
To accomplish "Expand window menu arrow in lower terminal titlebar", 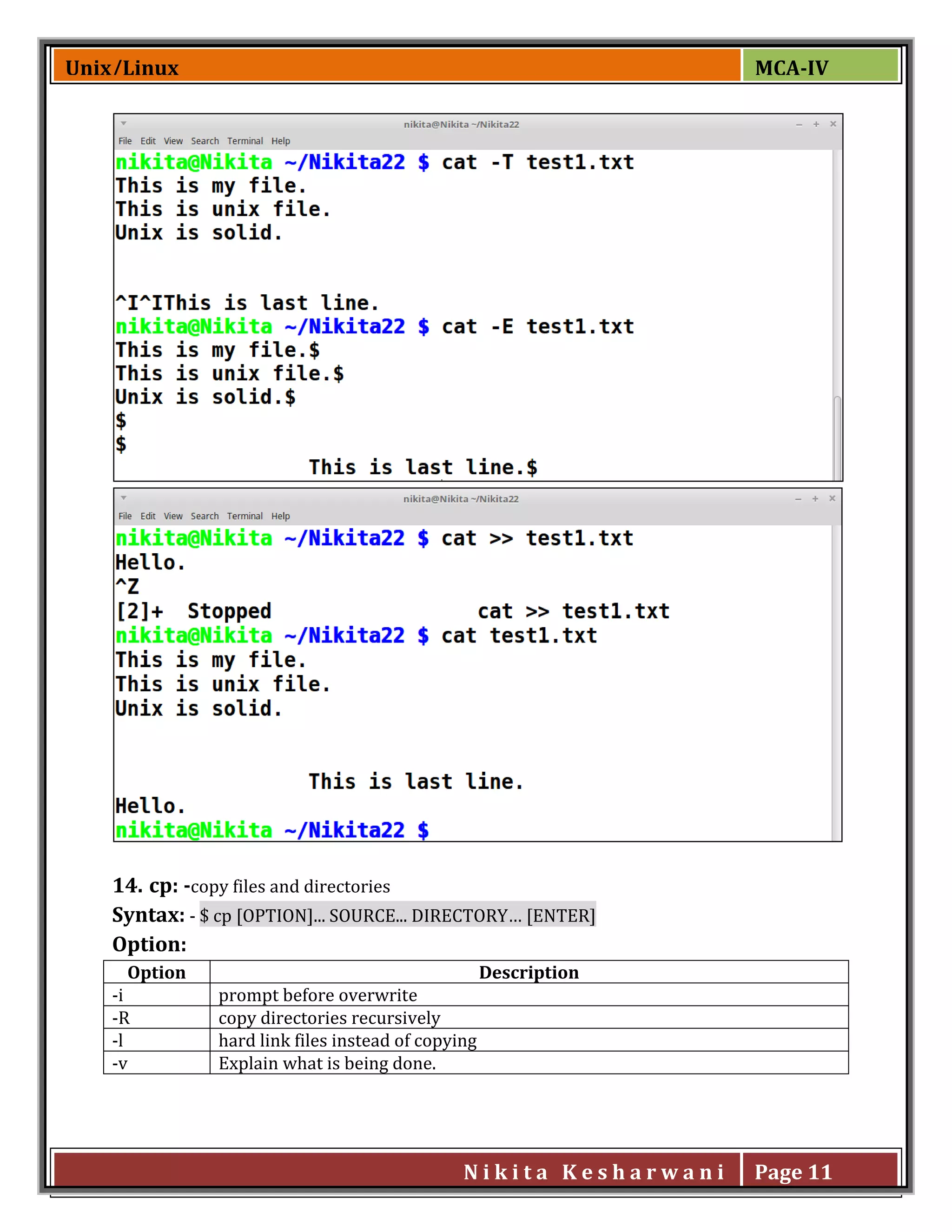I will point(124,497).
